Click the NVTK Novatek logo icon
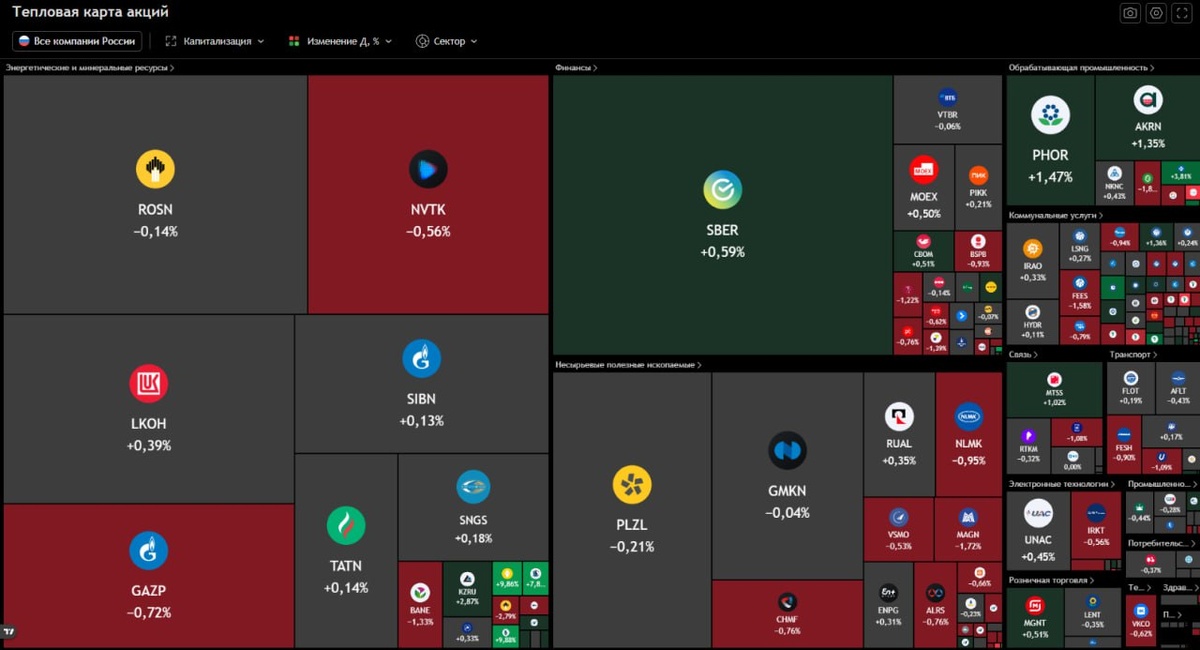Image resolution: width=1200 pixels, height=650 pixels. (428, 169)
